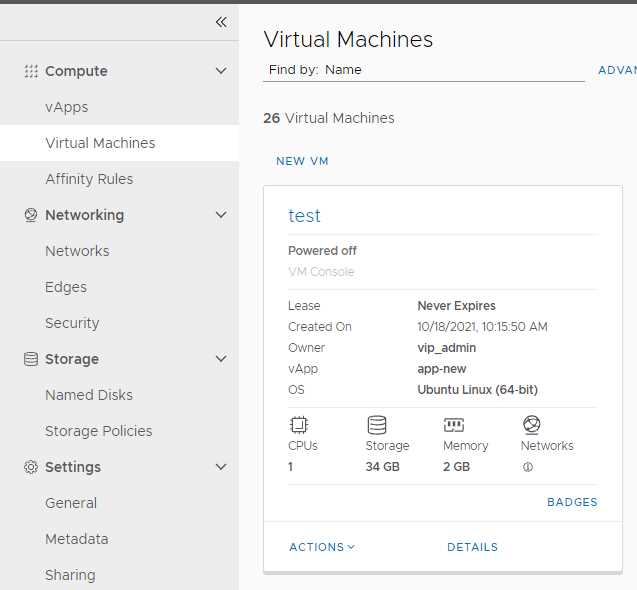This screenshot has width=637, height=590.
Task: Click the Settings gear icon in sidebar
Action: coord(31,467)
